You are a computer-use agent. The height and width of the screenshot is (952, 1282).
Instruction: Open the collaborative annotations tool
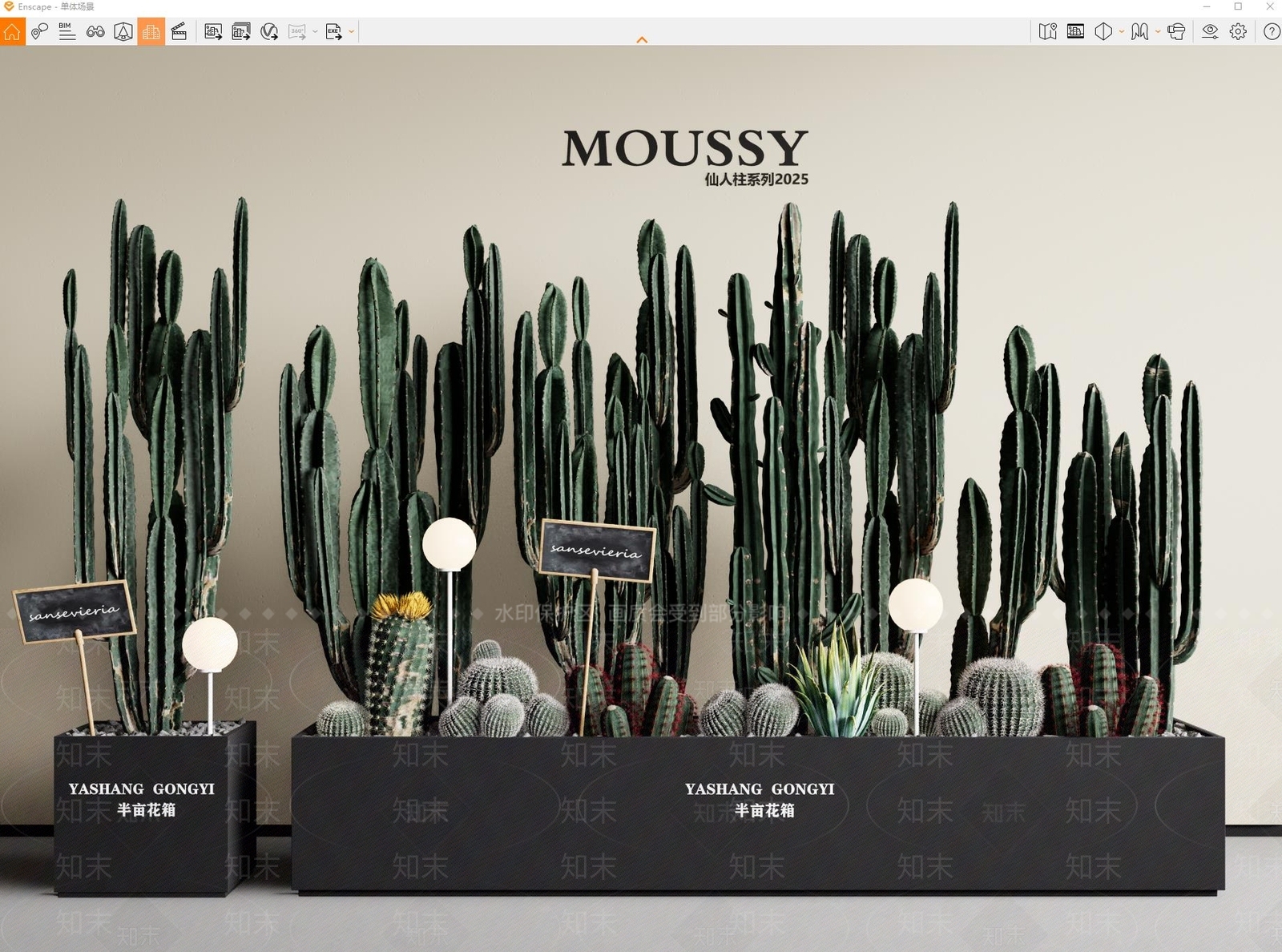coord(39,32)
